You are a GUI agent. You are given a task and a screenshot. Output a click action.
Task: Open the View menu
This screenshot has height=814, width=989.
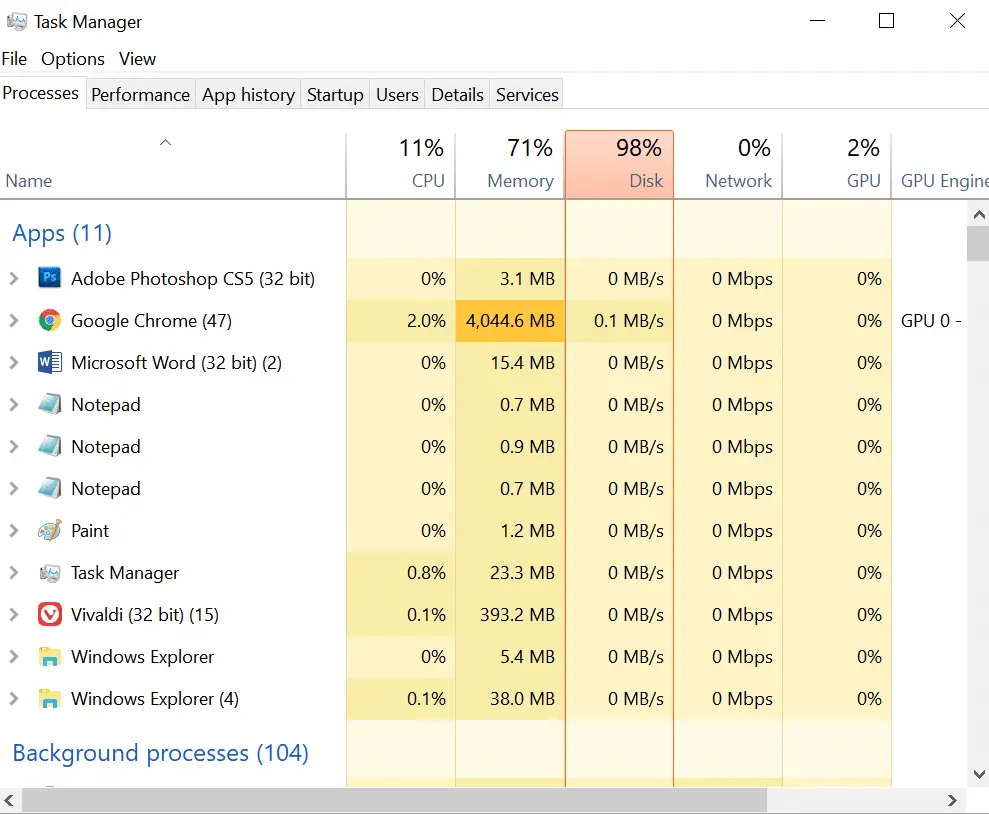137,59
